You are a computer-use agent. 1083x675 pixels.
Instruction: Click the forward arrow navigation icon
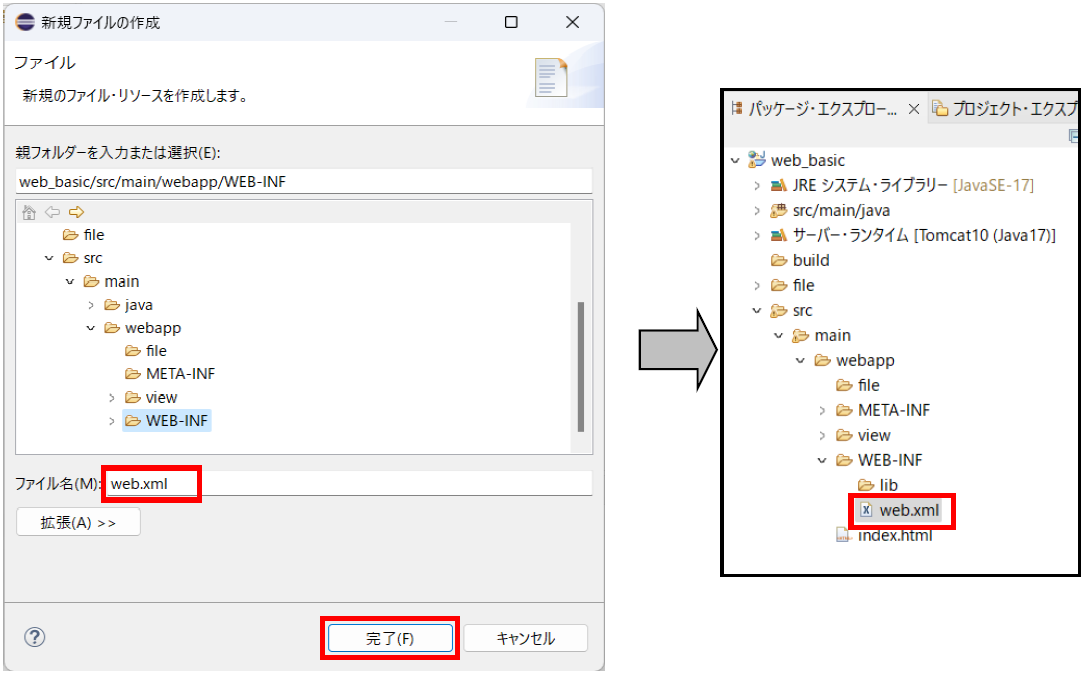click(76, 212)
